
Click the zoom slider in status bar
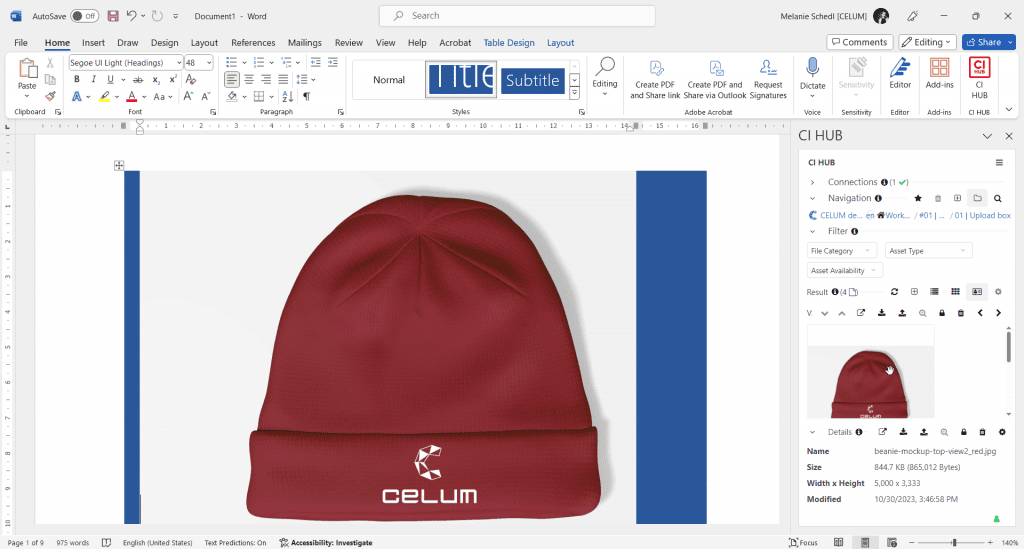(953, 542)
